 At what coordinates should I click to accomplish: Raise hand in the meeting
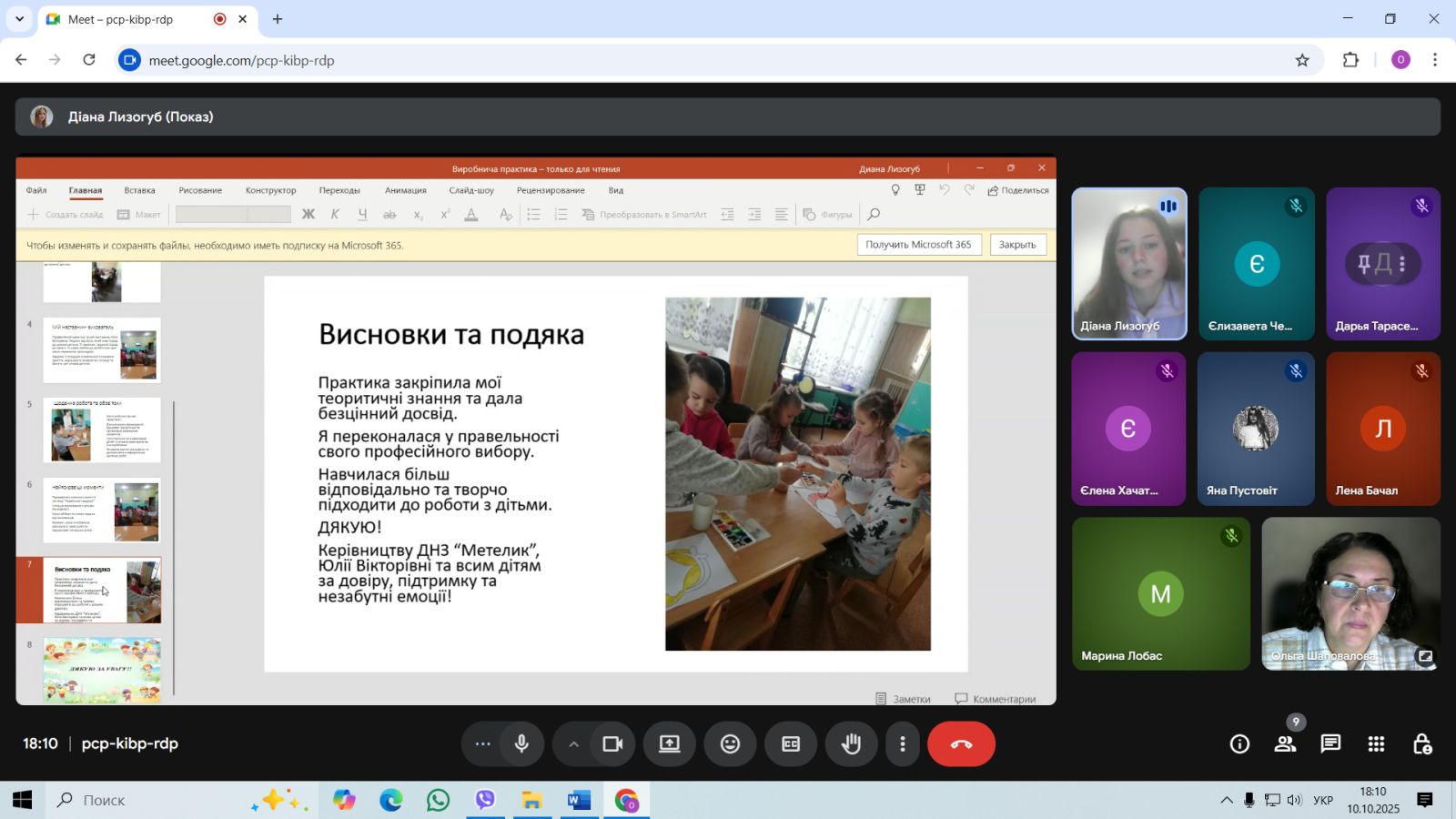[851, 744]
